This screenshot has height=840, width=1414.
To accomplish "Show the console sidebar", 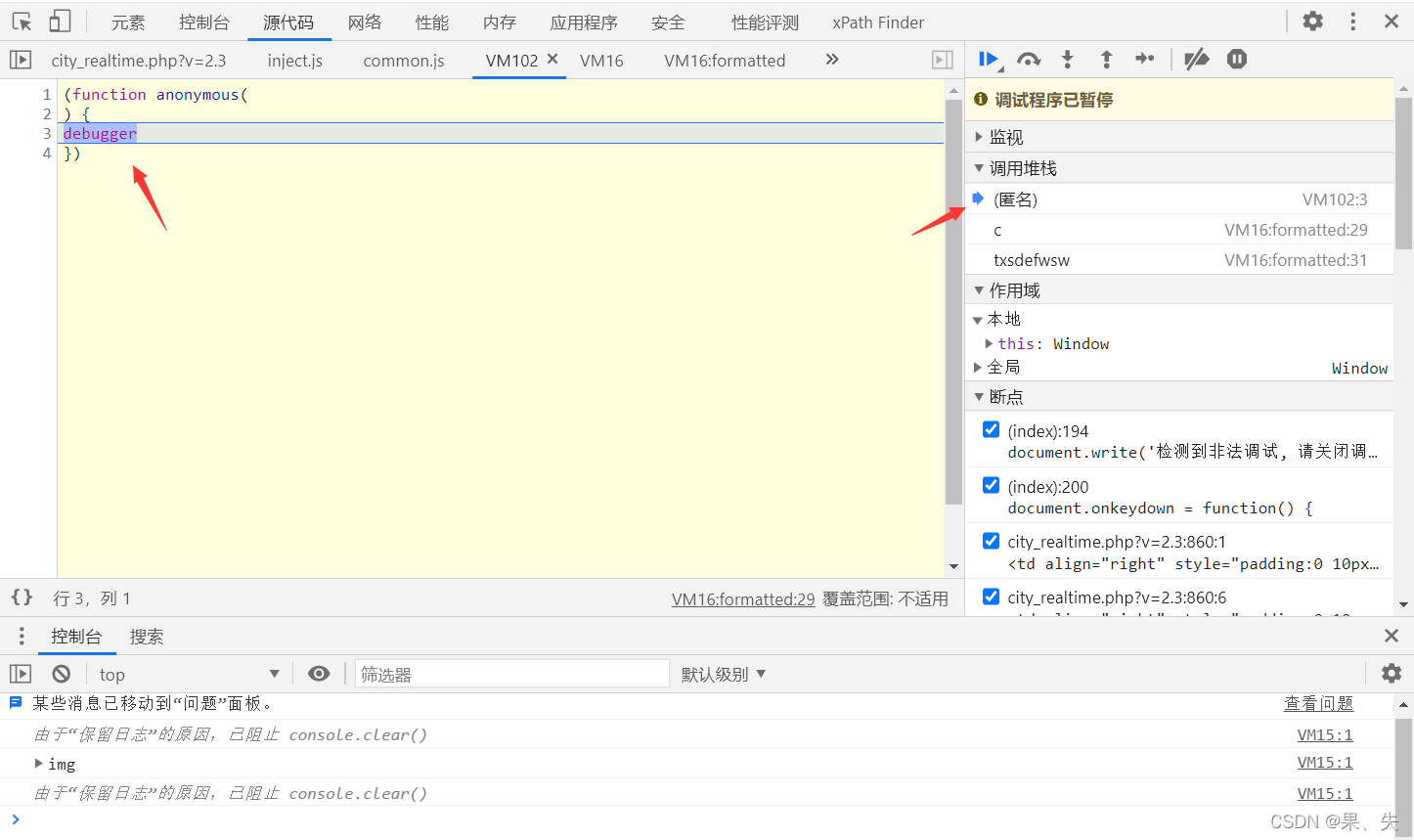I will pyautogui.click(x=21, y=674).
